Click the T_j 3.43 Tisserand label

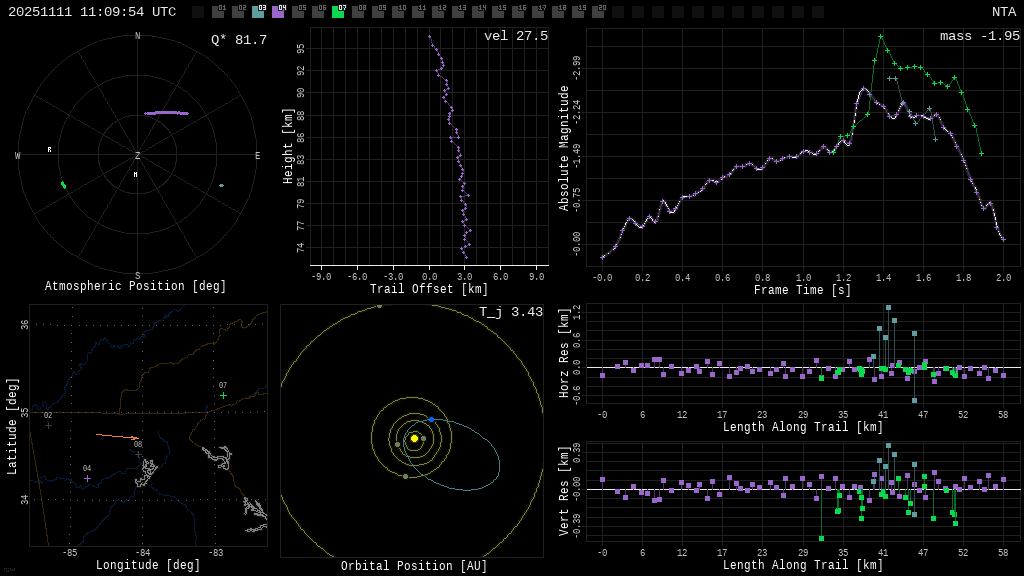click(x=510, y=312)
